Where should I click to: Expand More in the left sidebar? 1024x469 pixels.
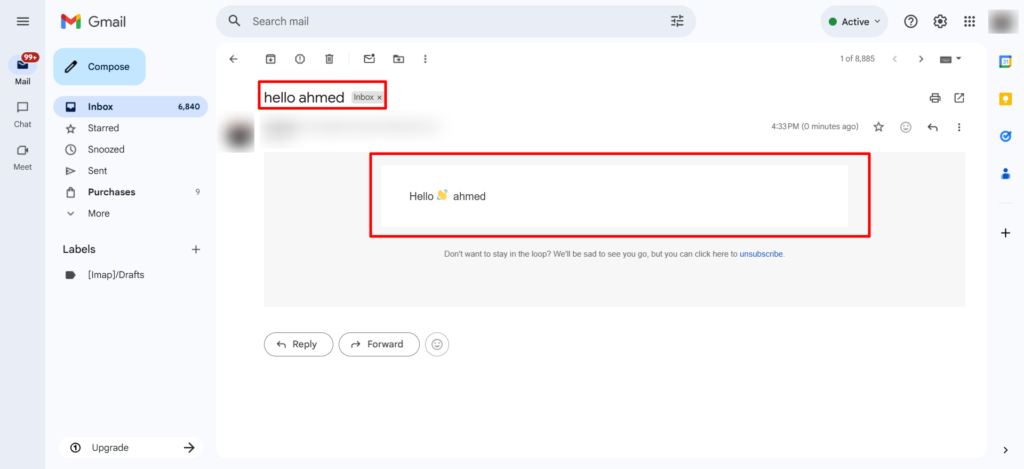tap(98, 213)
